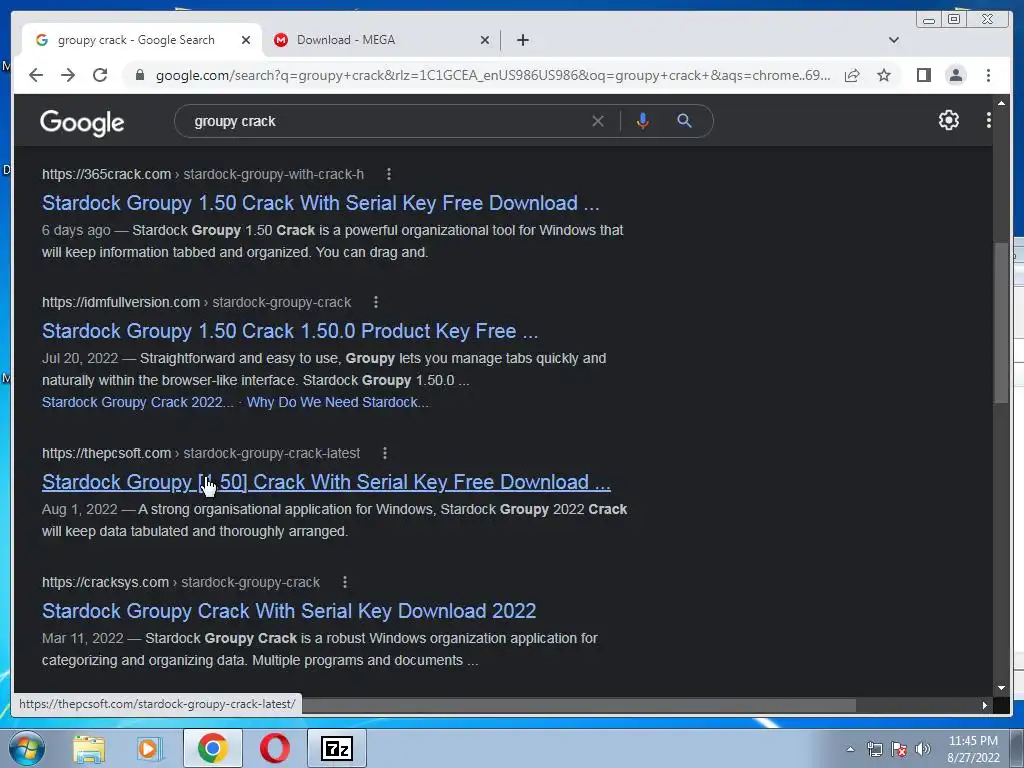This screenshot has width=1024, height=768.
Task: Open Google settings gear
Action: [948, 120]
